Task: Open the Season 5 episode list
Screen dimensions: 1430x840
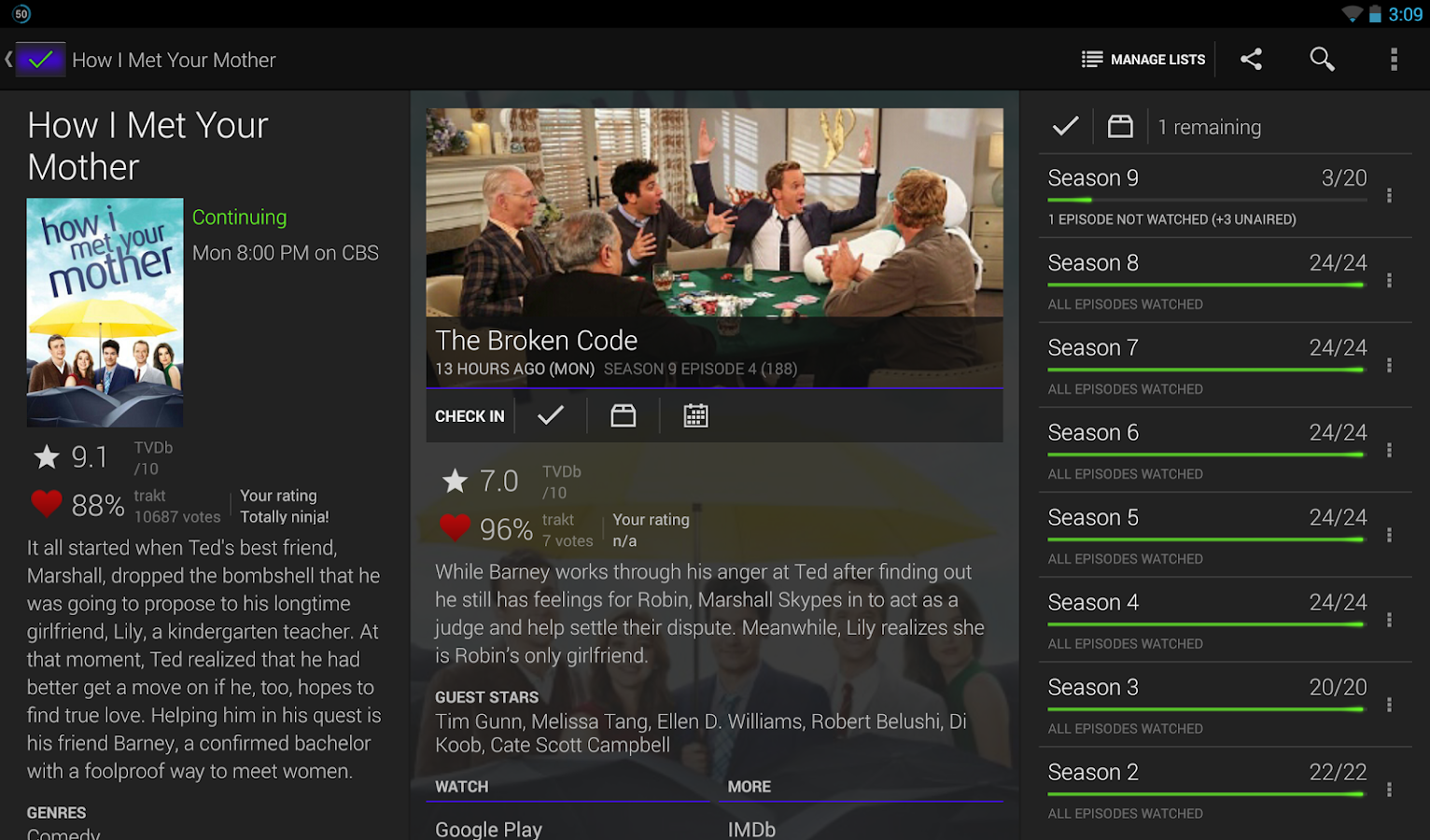Action: 1207,536
